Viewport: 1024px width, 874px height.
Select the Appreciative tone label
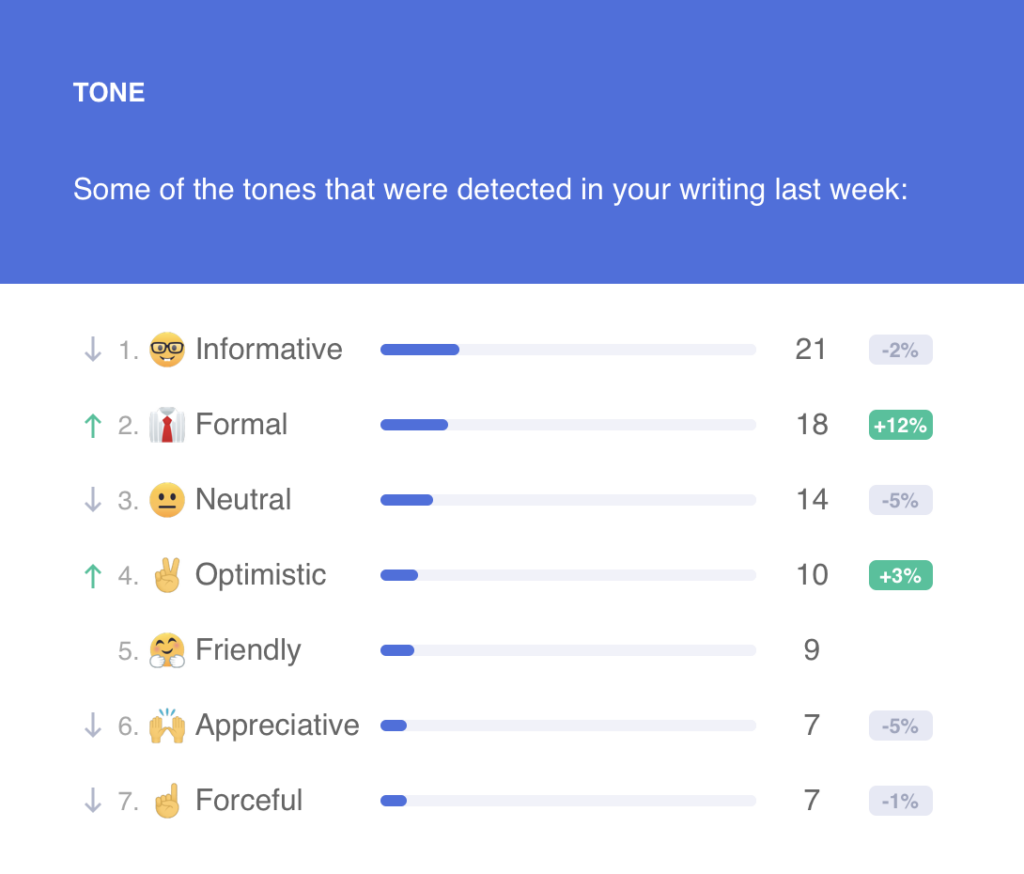(x=278, y=725)
